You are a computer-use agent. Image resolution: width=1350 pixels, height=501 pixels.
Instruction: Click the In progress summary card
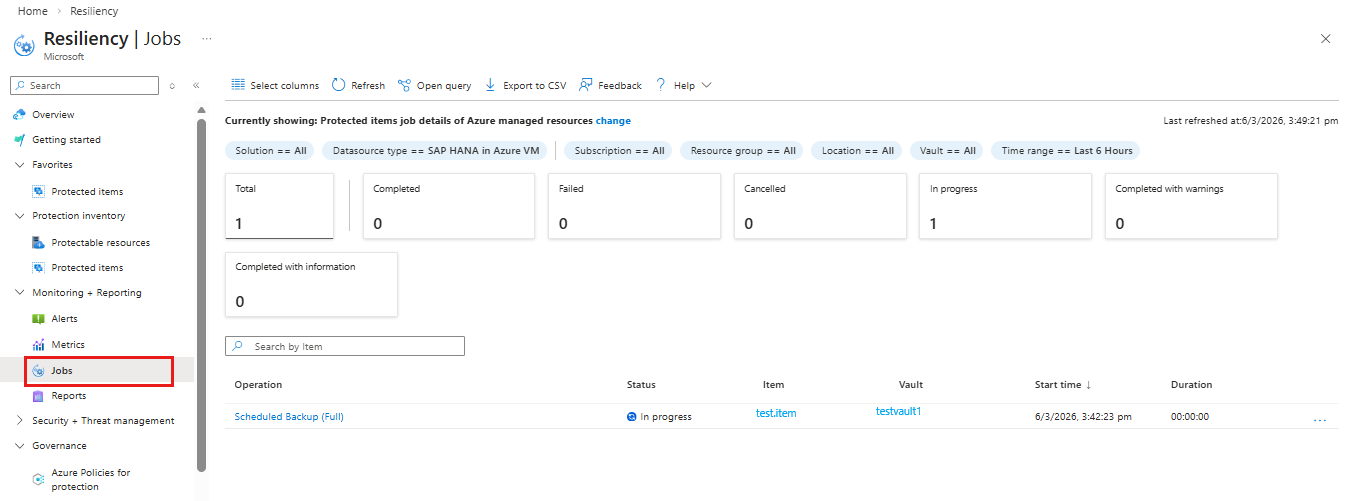(x=1006, y=206)
